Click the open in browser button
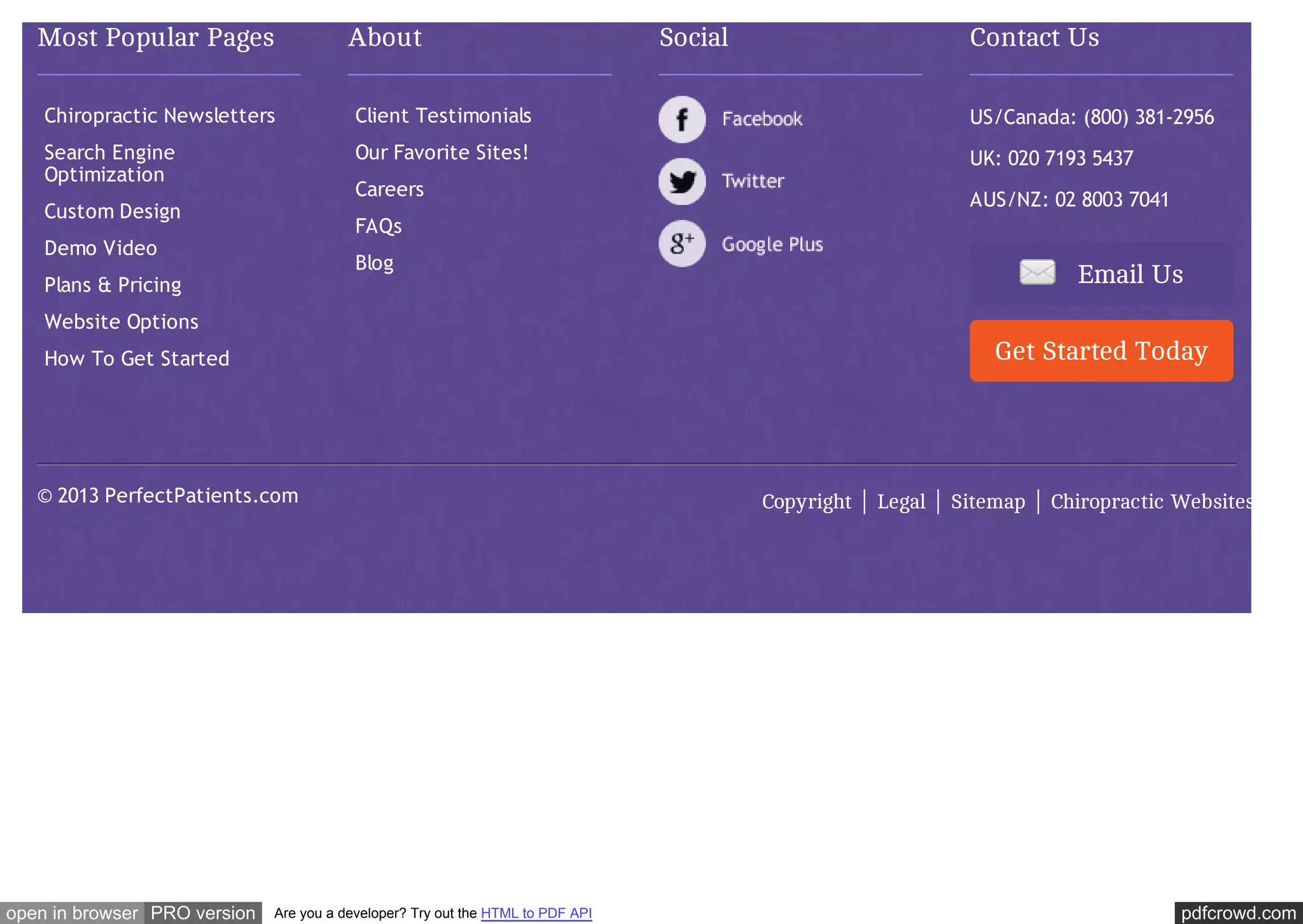1303x924 pixels. (x=72, y=913)
